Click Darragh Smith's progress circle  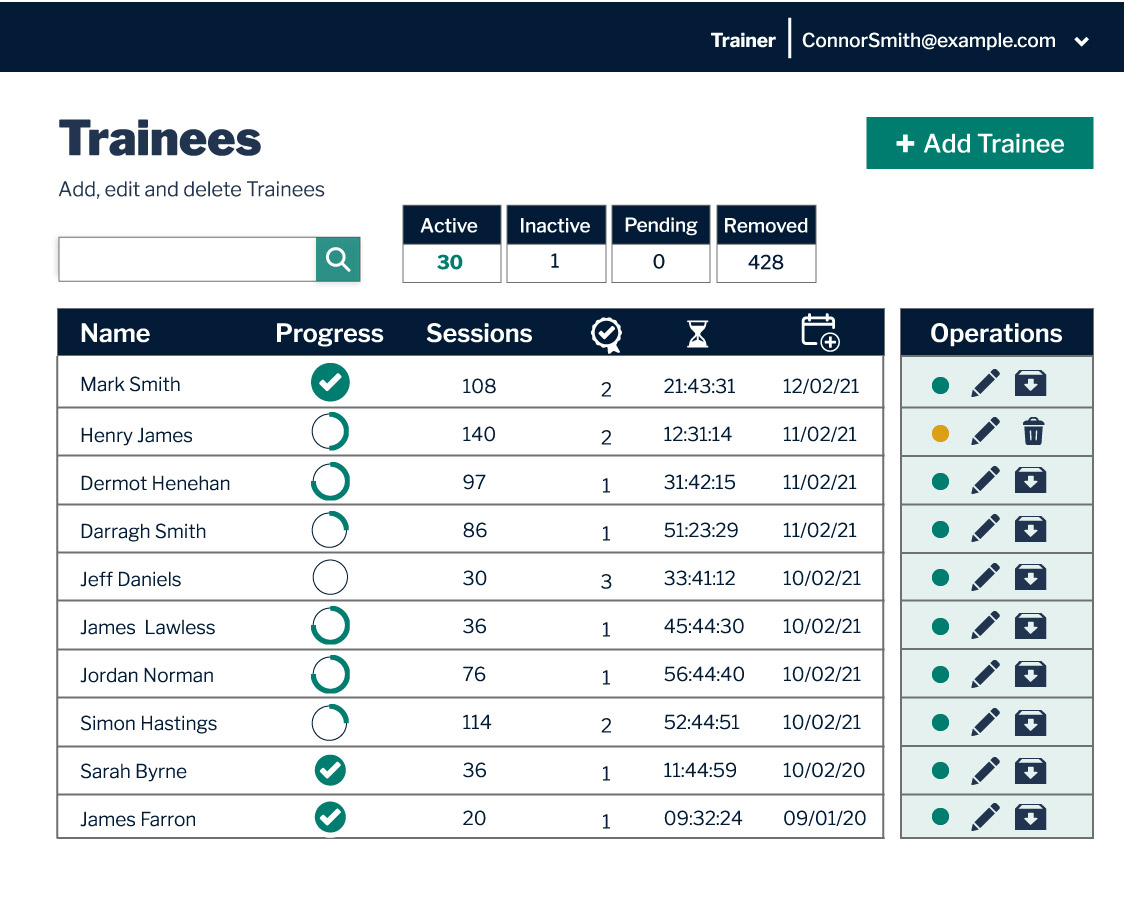[x=330, y=530]
